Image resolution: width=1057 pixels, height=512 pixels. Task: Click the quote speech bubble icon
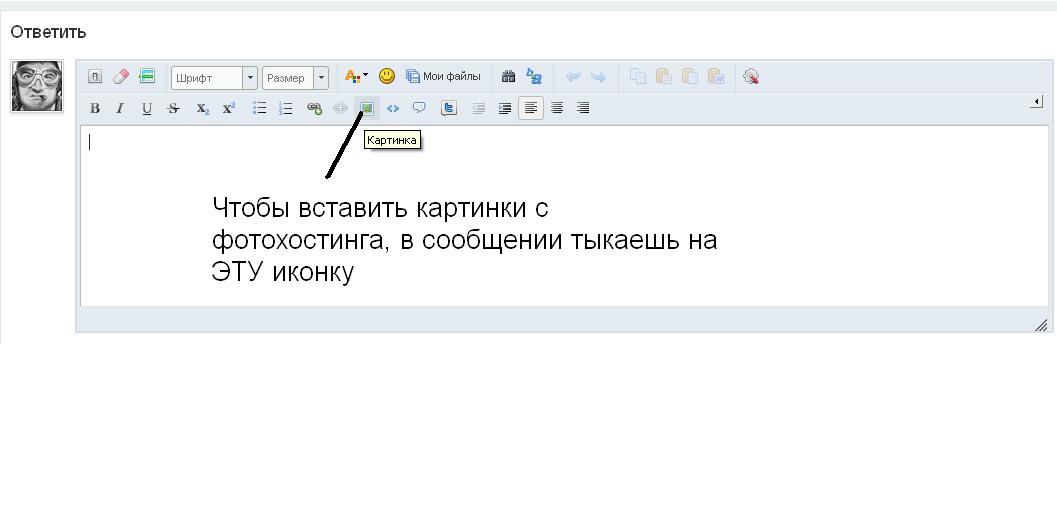pyautogui.click(x=419, y=107)
